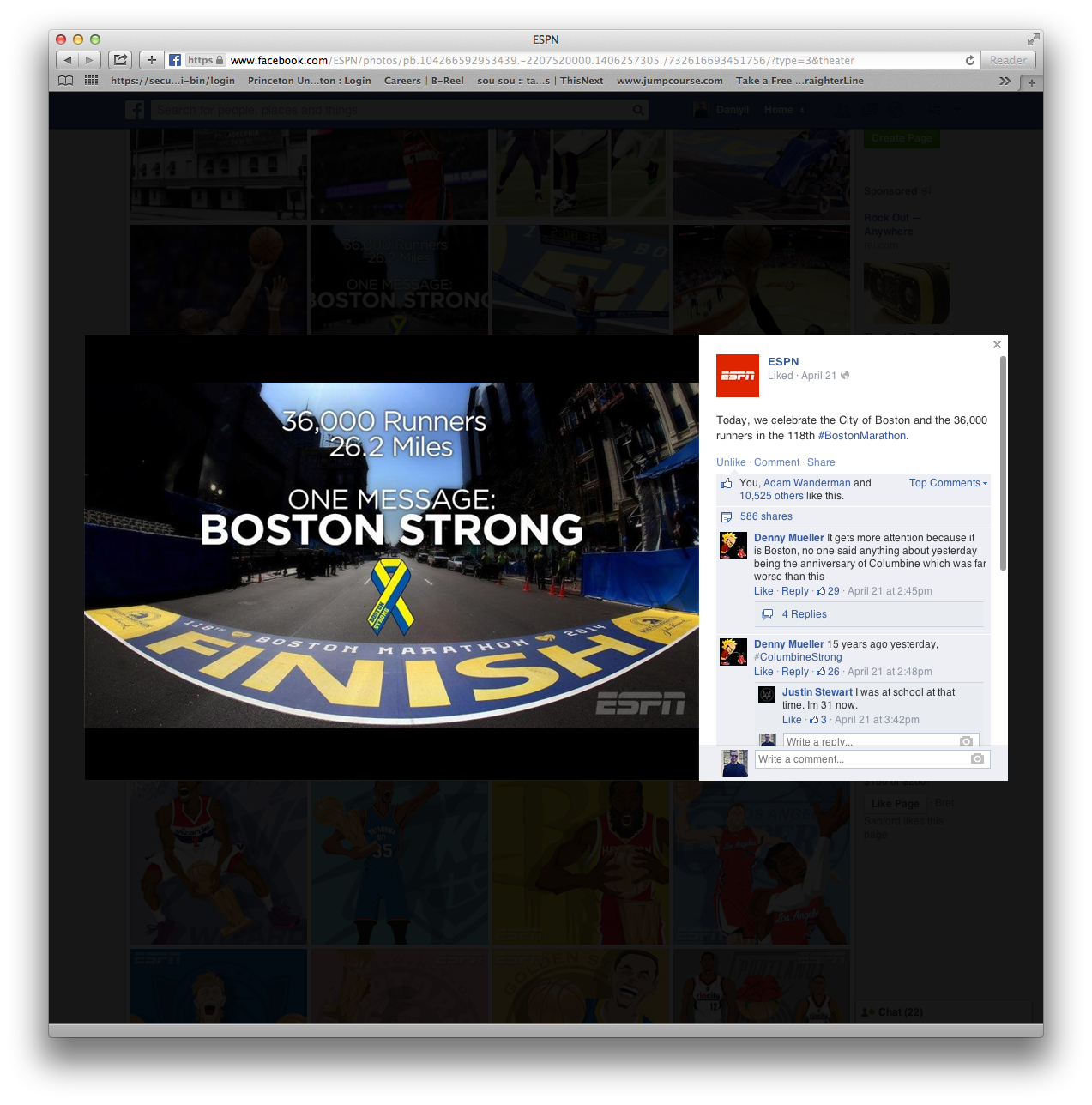Click the Boston Strong photo in the viewer
This screenshot has height=1105, width=1092.
(391, 555)
